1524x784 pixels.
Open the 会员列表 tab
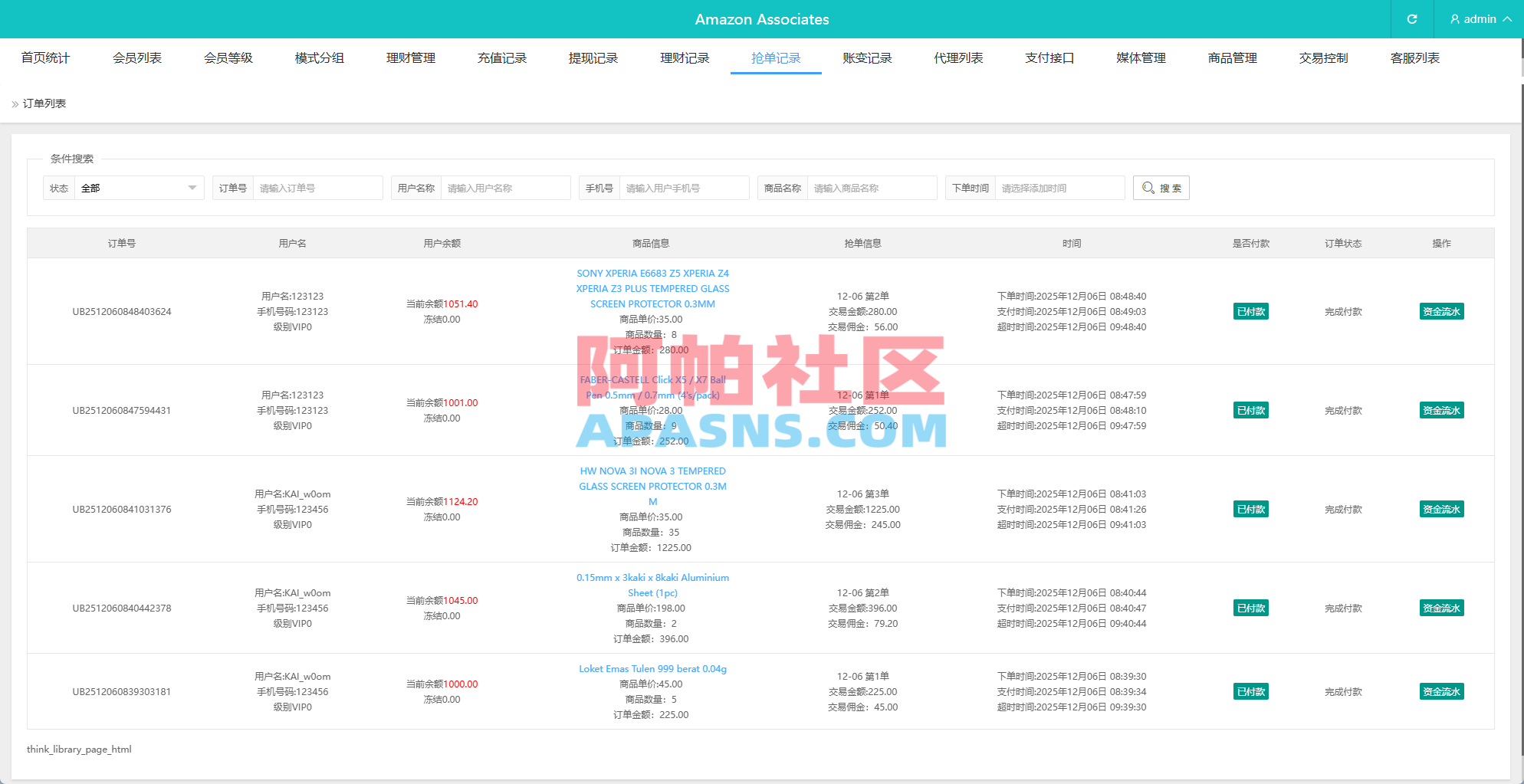tap(136, 57)
